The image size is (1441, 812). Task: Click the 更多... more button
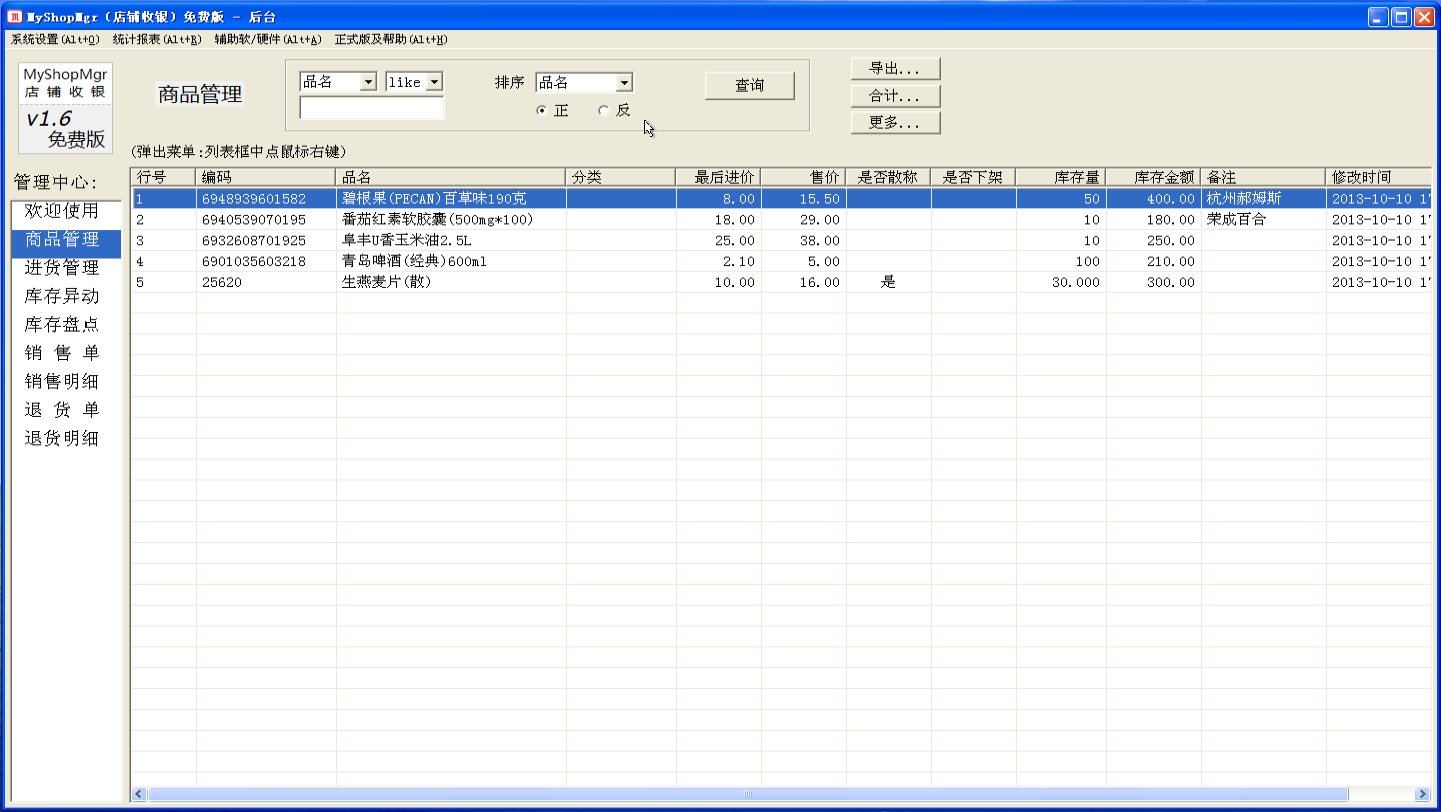[x=895, y=123]
